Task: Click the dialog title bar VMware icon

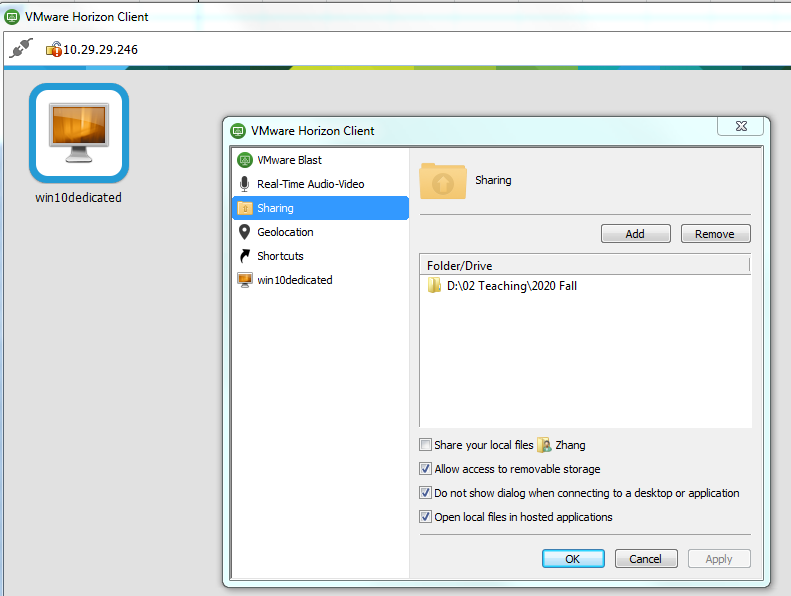Action: pyautogui.click(x=238, y=131)
